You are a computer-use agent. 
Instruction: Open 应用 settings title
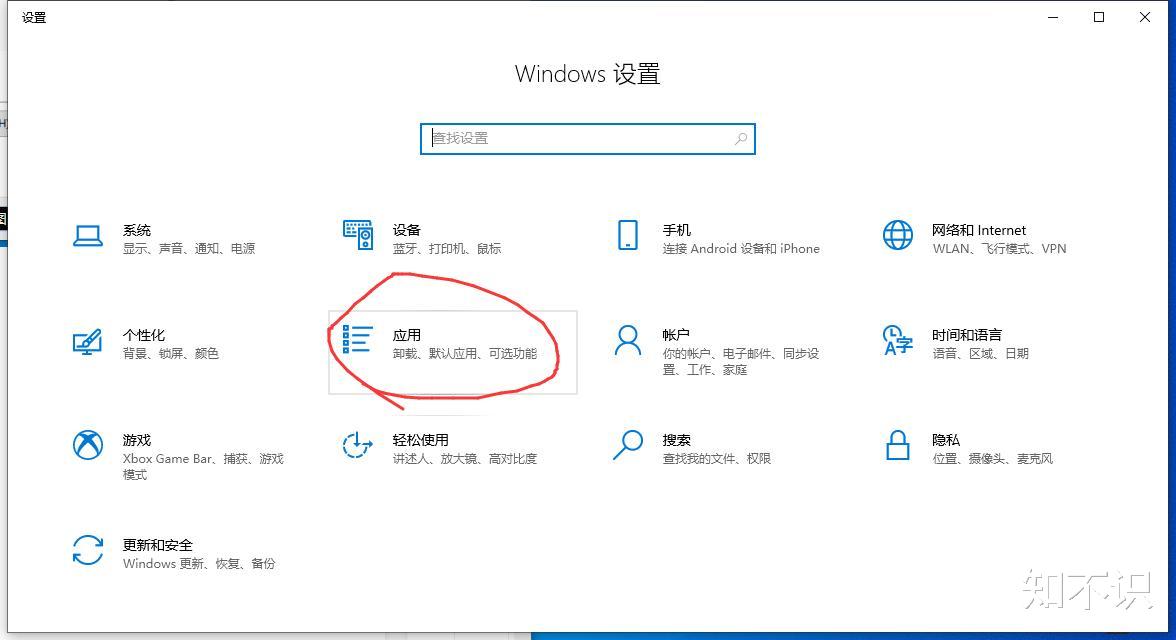406,335
